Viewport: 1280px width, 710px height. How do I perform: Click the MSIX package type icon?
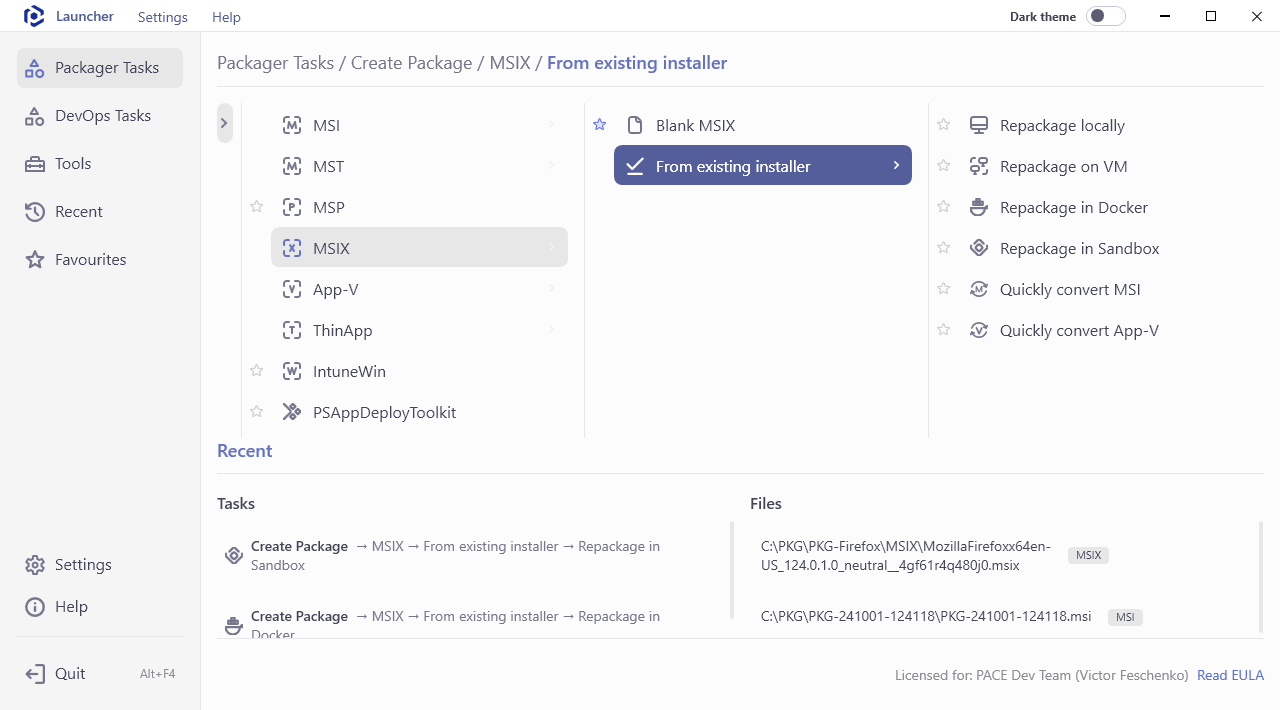(x=292, y=249)
